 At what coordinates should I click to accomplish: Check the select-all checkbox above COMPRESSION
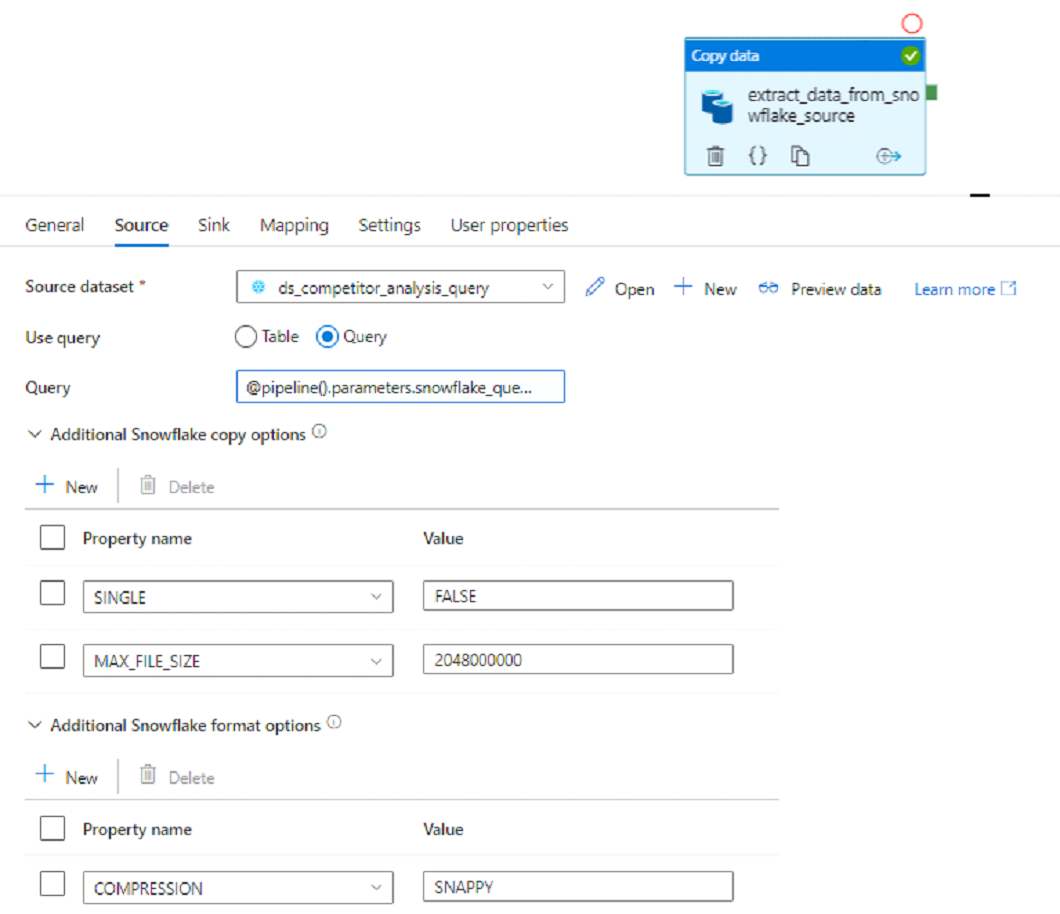point(52,828)
